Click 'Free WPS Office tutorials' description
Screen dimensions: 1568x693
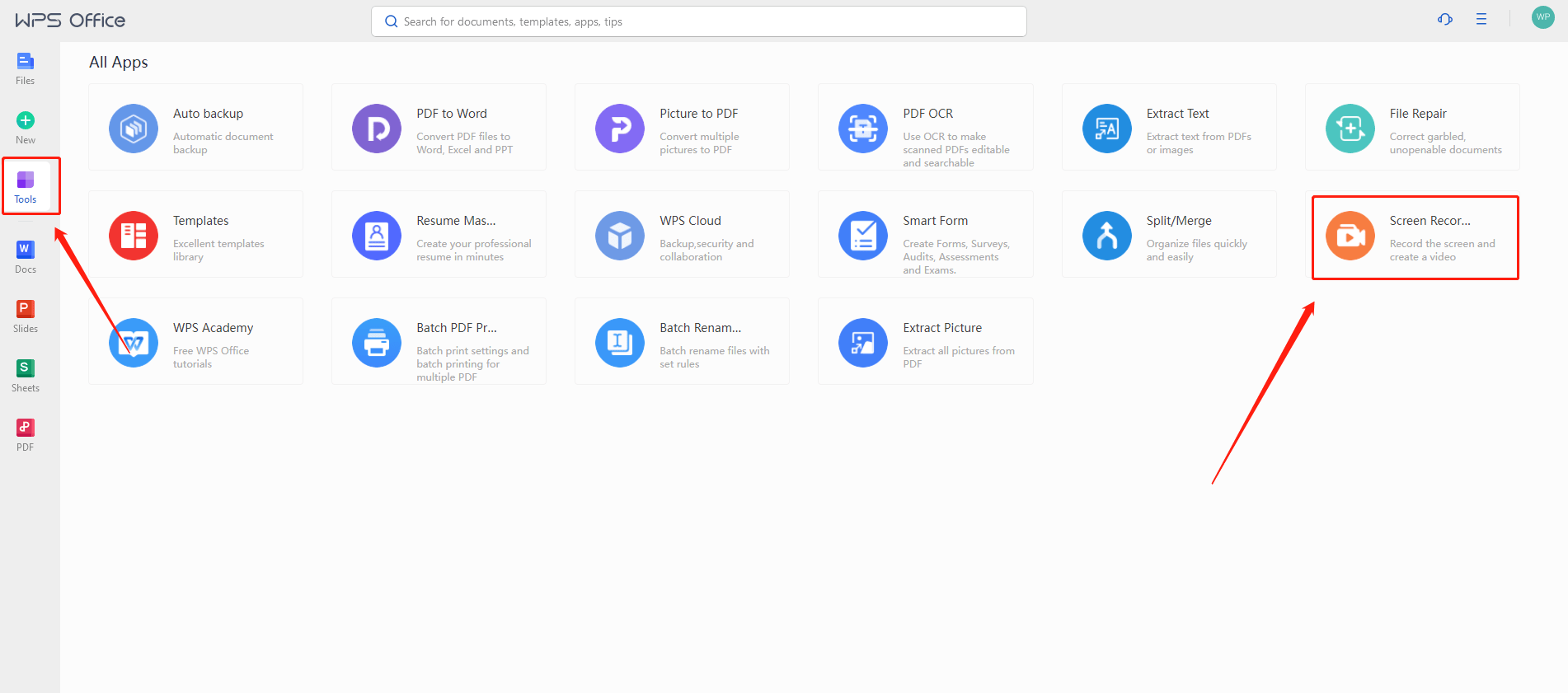(x=211, y=358)
